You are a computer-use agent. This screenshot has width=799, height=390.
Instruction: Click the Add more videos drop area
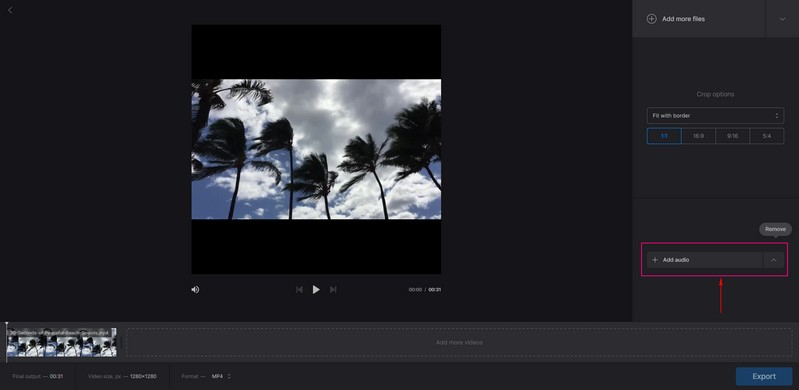click(459, 343)
